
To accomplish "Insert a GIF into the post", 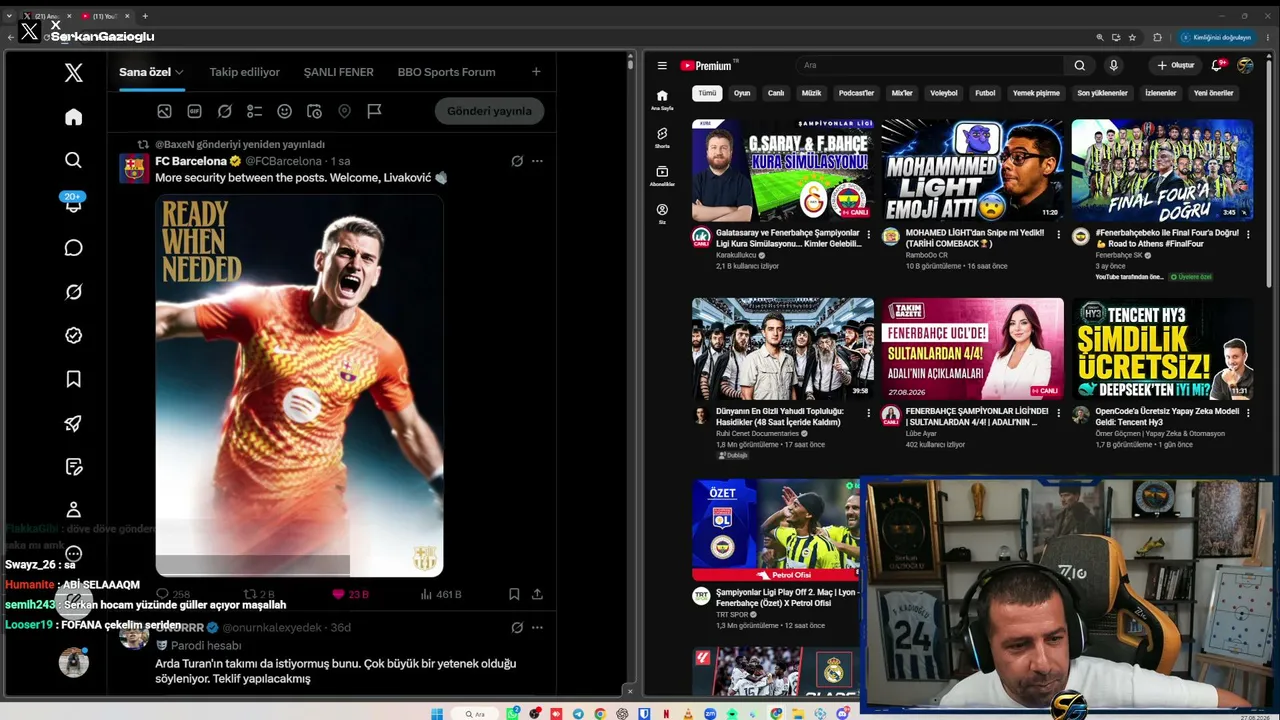I will [194, 111].
